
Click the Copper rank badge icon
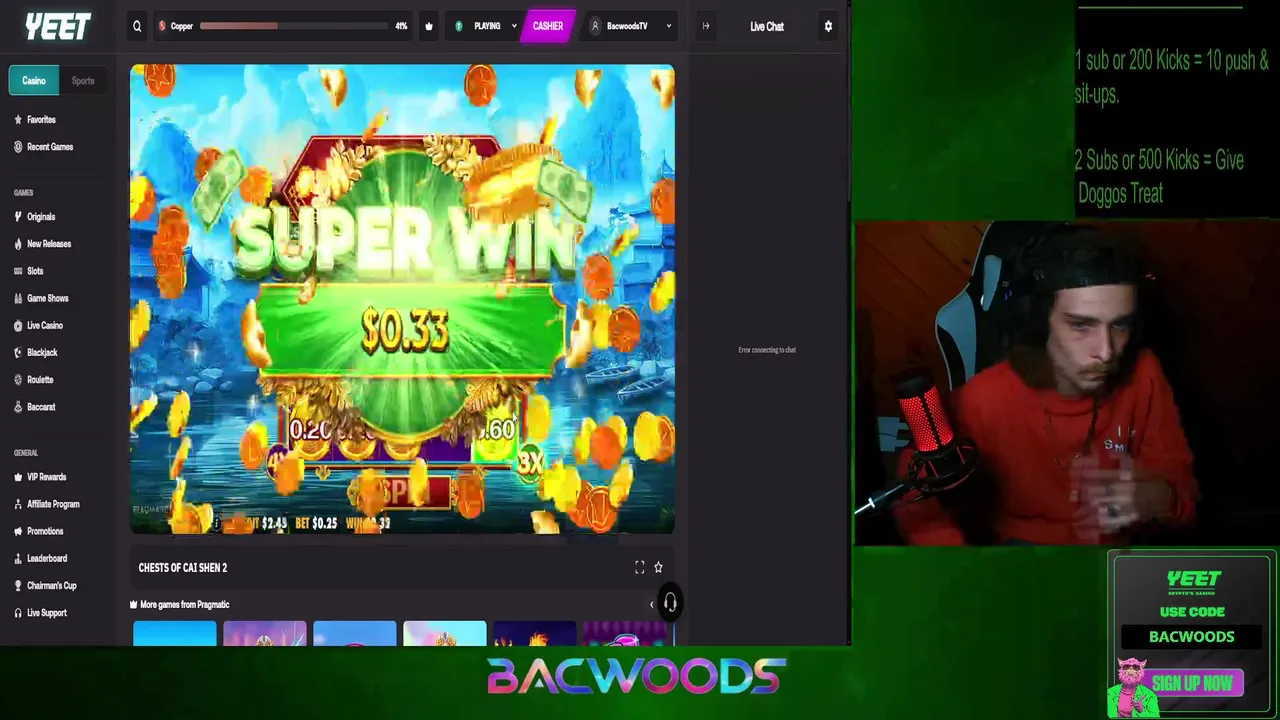(162, 26)
